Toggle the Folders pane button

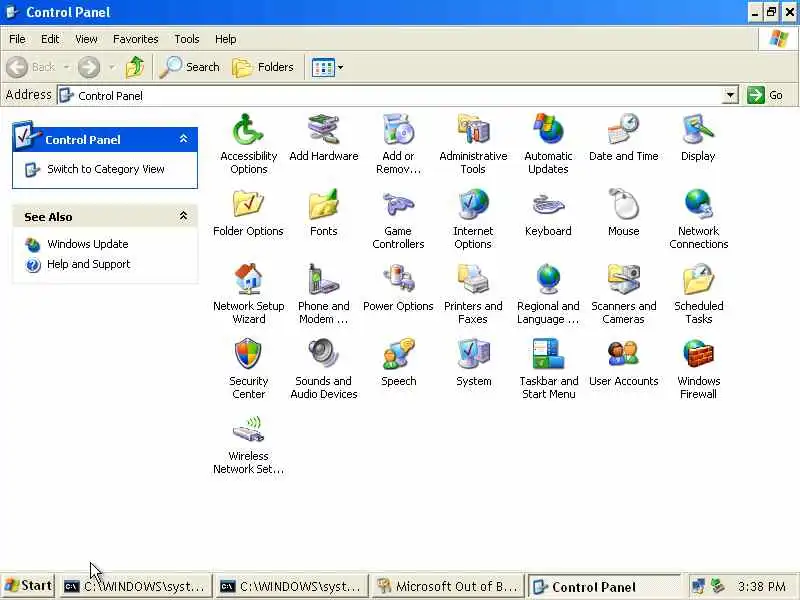[x=263, y=67]
